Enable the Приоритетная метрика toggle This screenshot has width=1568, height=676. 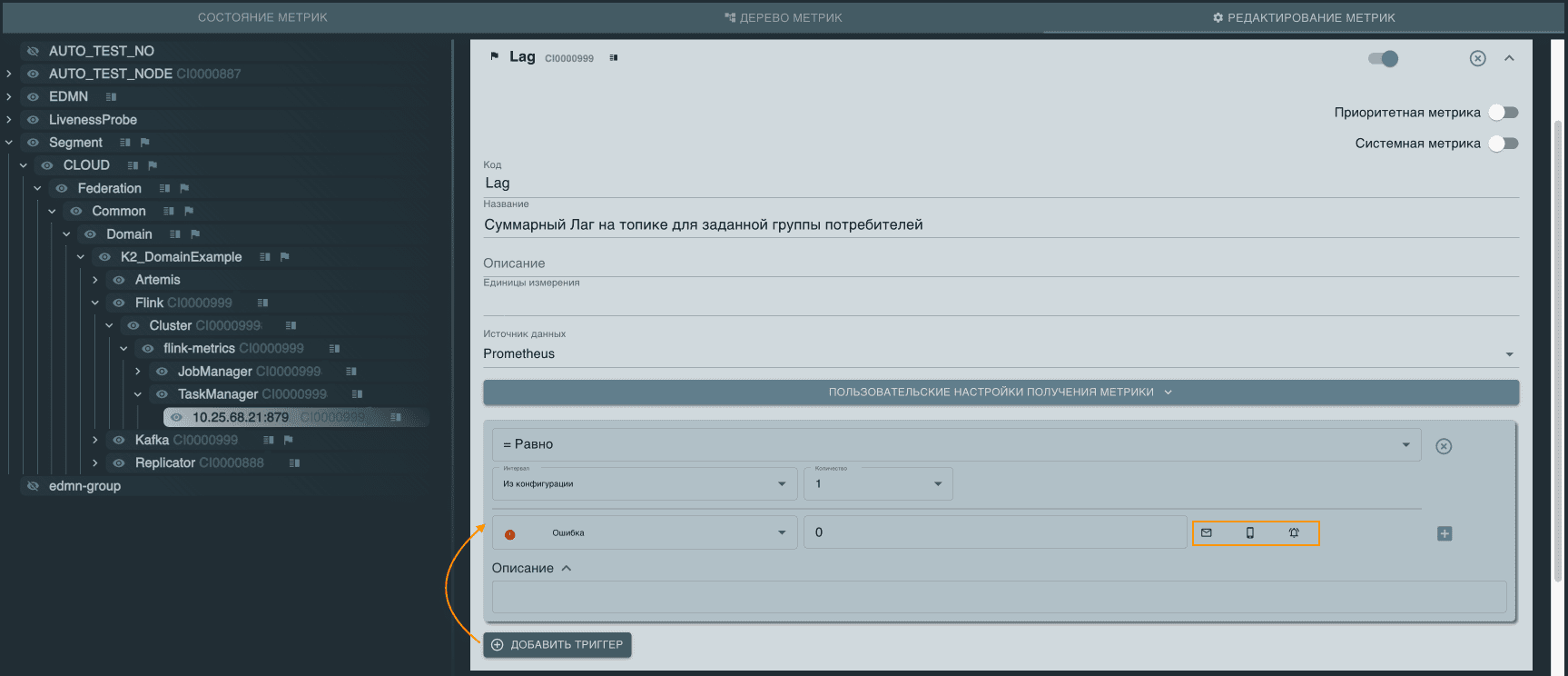point(1503,113)
